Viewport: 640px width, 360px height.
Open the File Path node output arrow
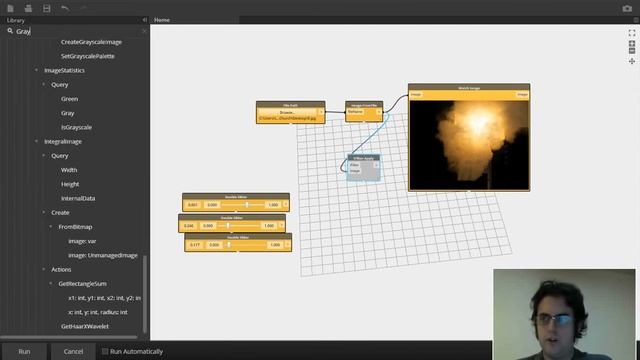[321, 112]
